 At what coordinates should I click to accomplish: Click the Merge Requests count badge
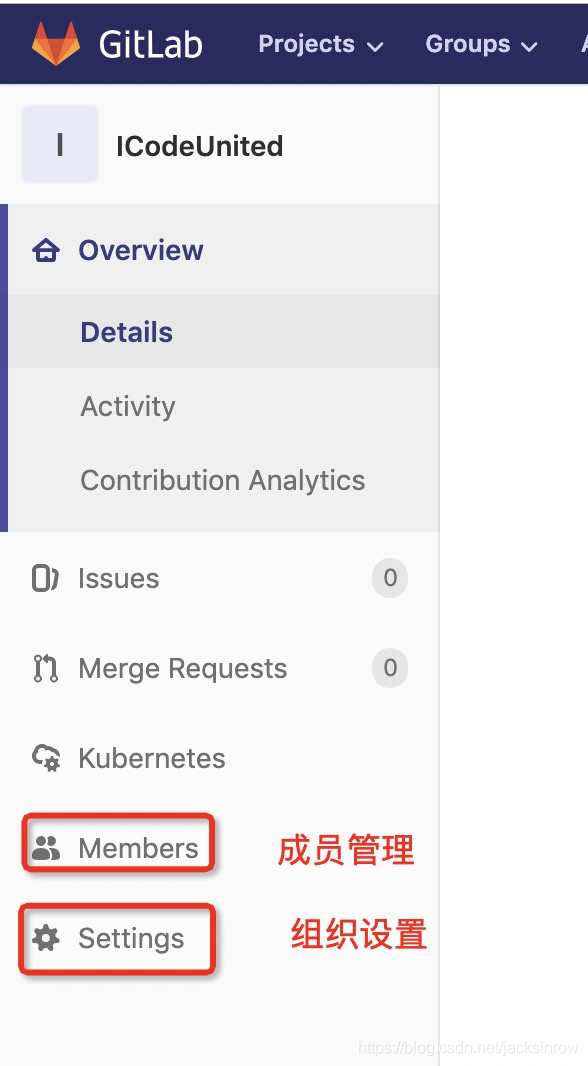click(x=390, y=668)
